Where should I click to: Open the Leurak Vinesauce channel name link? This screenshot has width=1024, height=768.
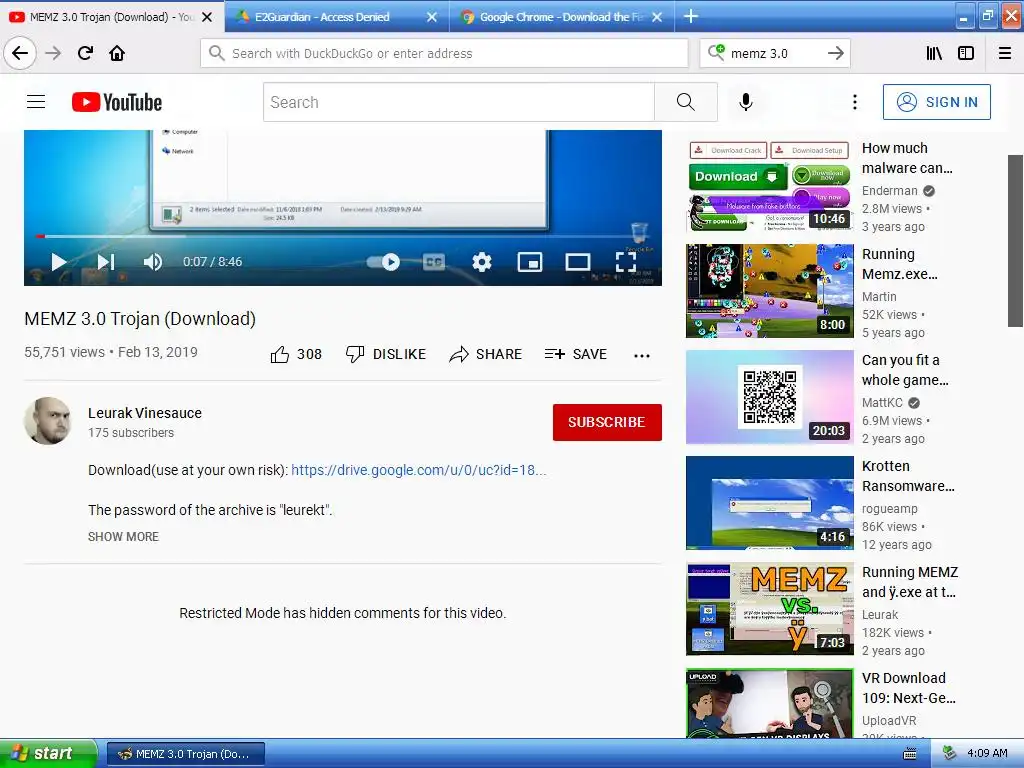tap(145, 413)
